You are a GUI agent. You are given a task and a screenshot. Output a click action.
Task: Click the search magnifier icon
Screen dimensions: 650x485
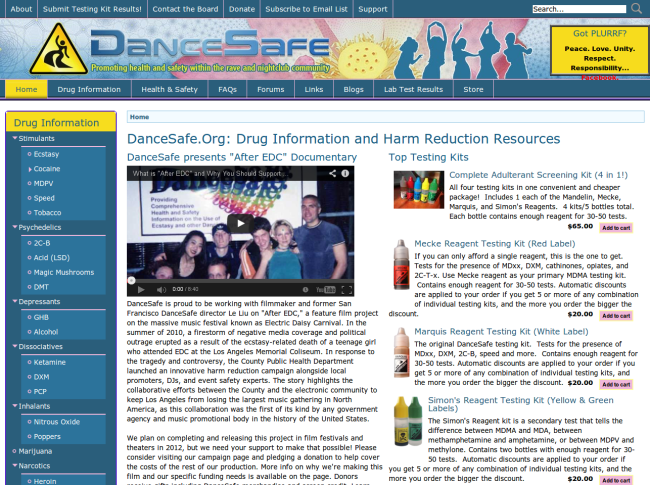[x=639, y=9]
